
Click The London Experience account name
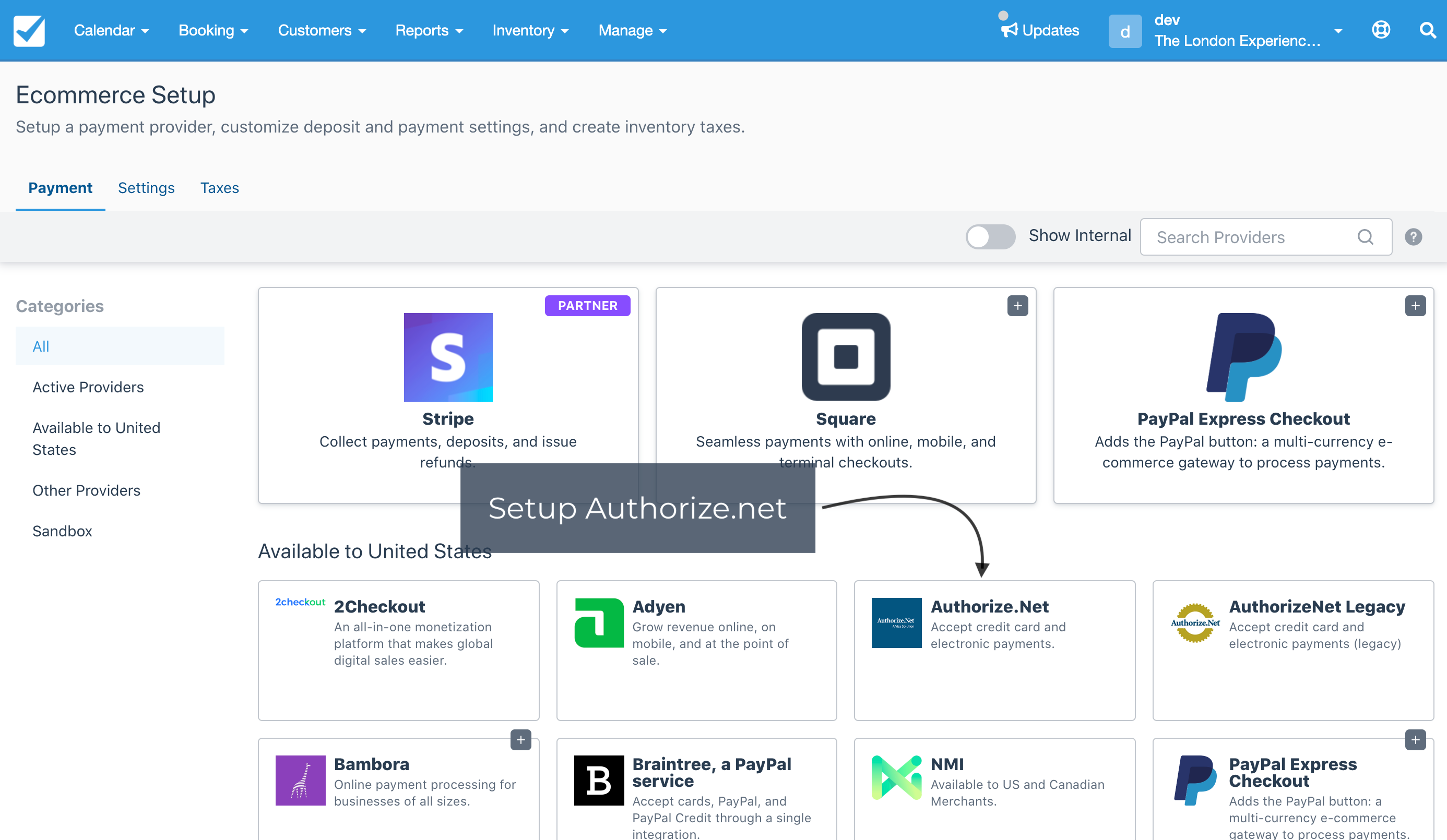tap(1237, 41)
